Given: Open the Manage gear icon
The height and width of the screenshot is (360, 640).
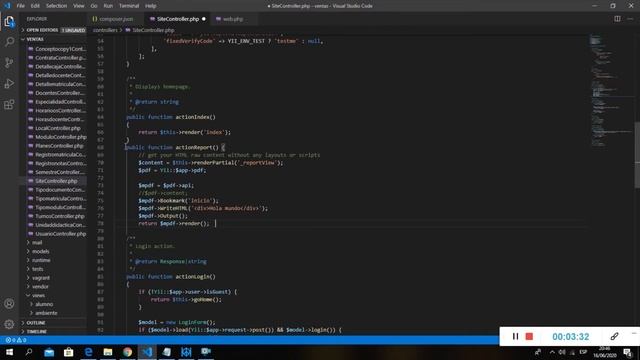Looking at the screenshot, I should pos(9,324).
